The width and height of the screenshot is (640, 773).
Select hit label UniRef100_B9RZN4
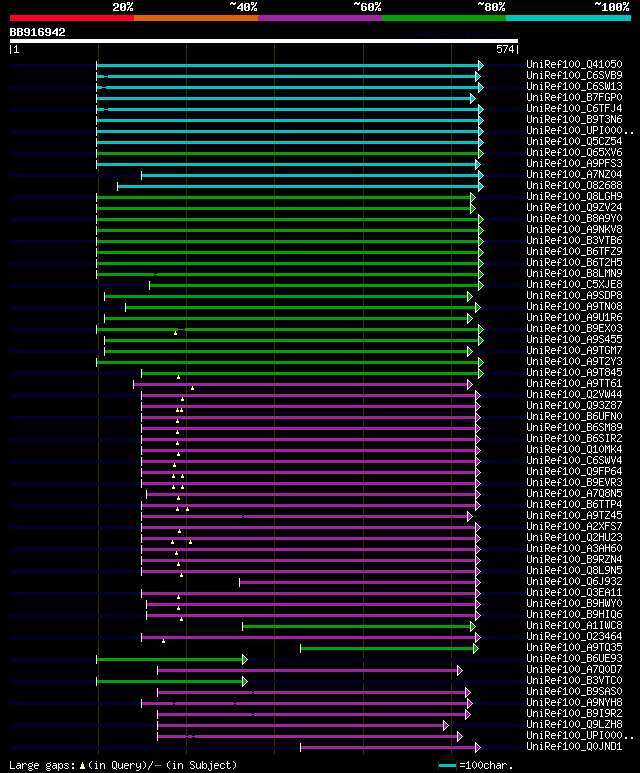tap(574, 560)
